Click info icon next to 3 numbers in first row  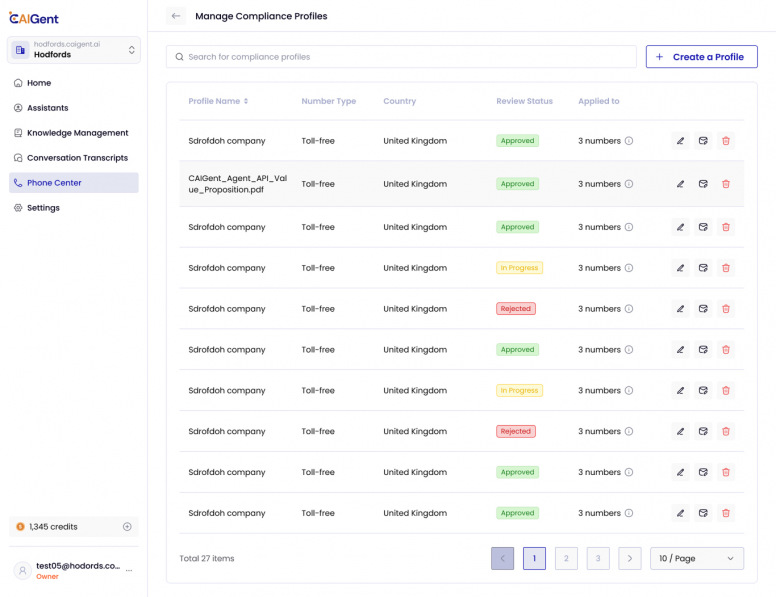629,141
